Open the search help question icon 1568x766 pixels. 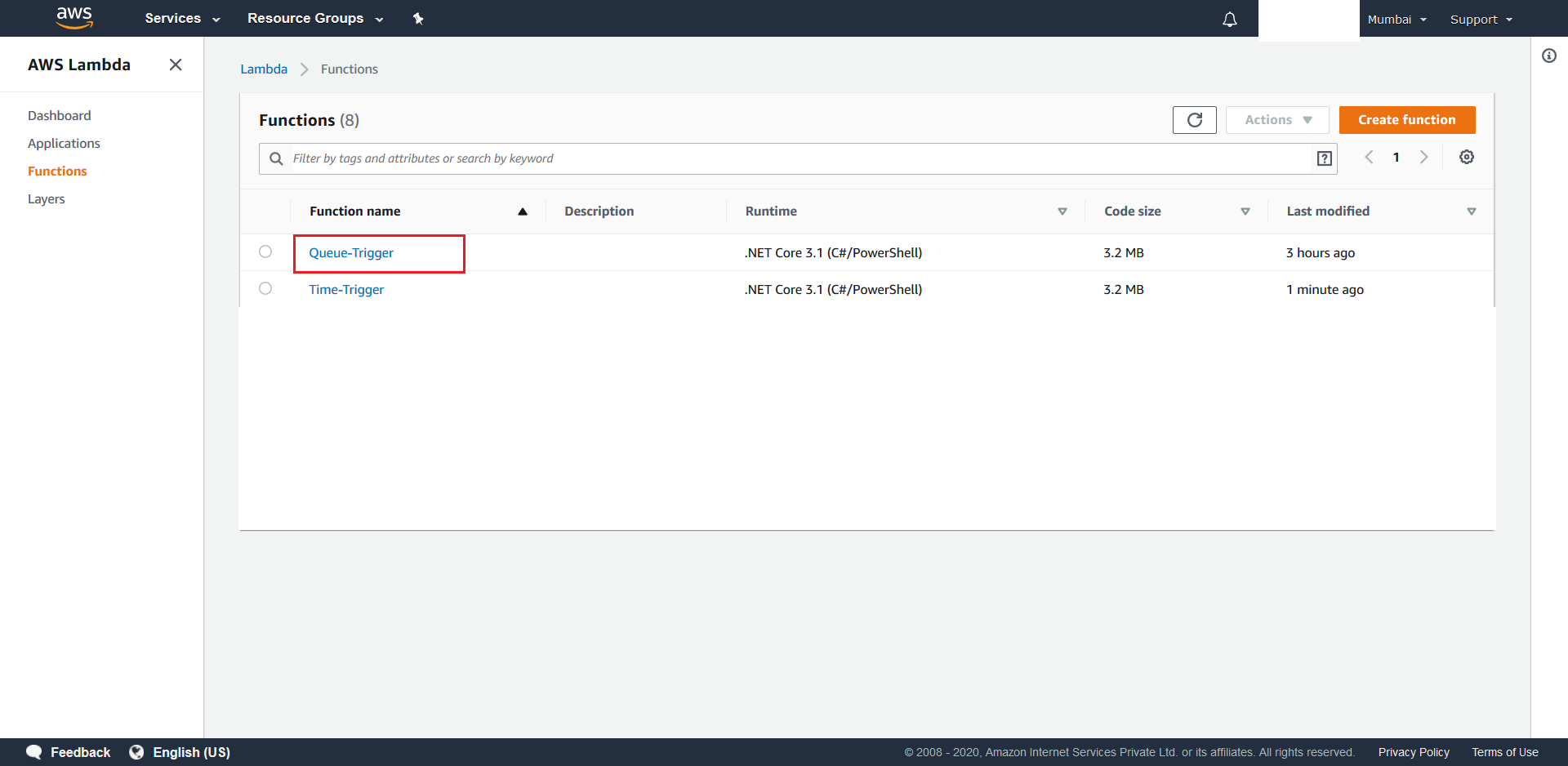click(x=1325, y=158)
